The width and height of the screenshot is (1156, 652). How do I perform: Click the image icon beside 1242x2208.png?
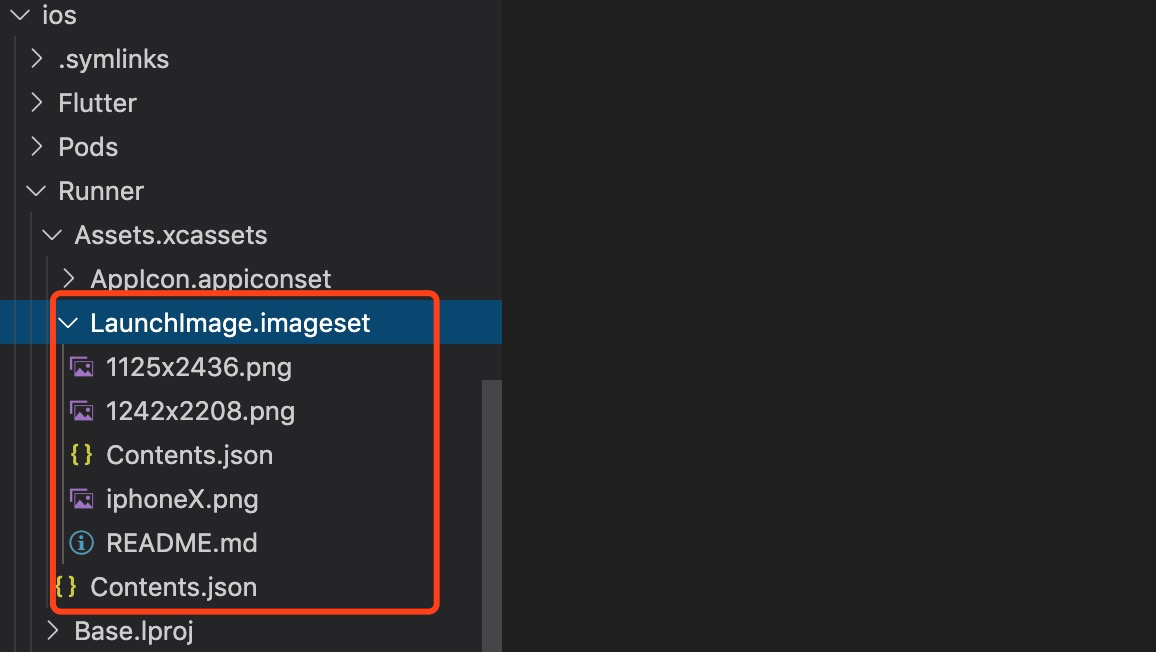point(82,411)
